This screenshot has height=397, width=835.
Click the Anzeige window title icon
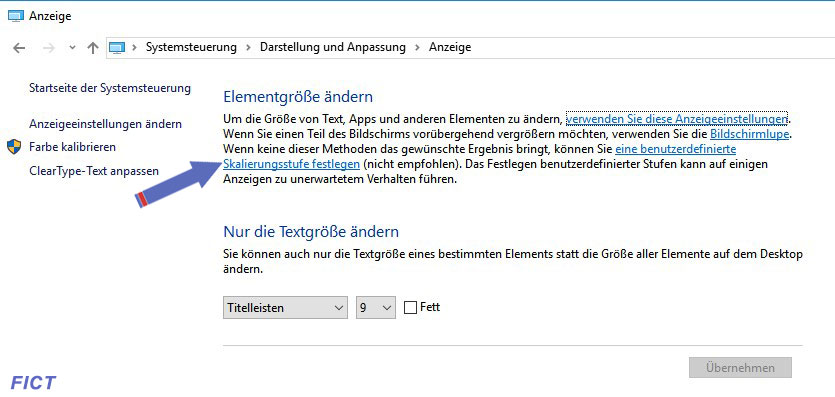16,16
